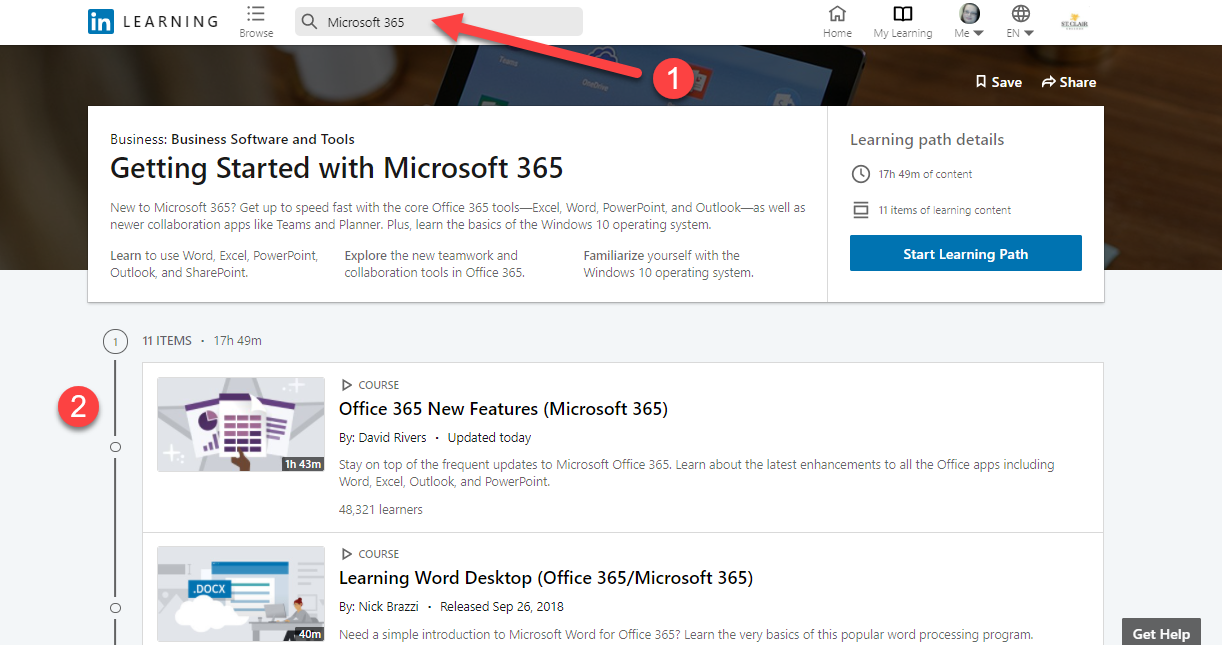Expand the Me profile dropdown
The width and height of the screenshot is (1222, 645).
tap(969, 21)
